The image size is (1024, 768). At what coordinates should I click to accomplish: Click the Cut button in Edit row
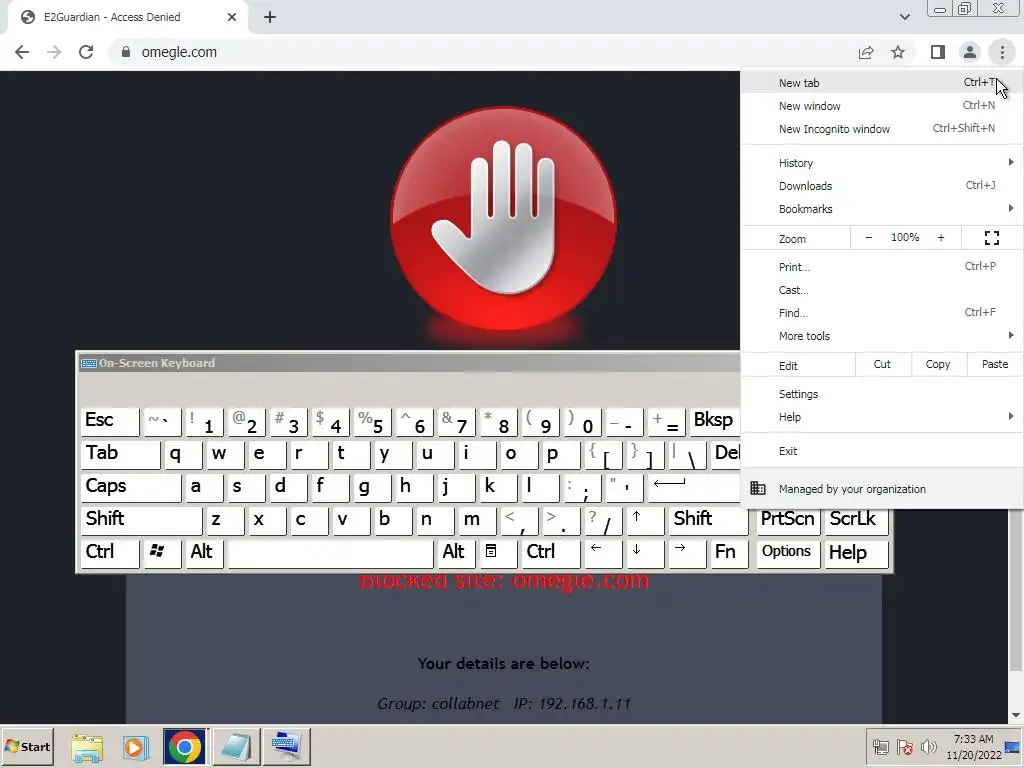(x=882, y=364)
